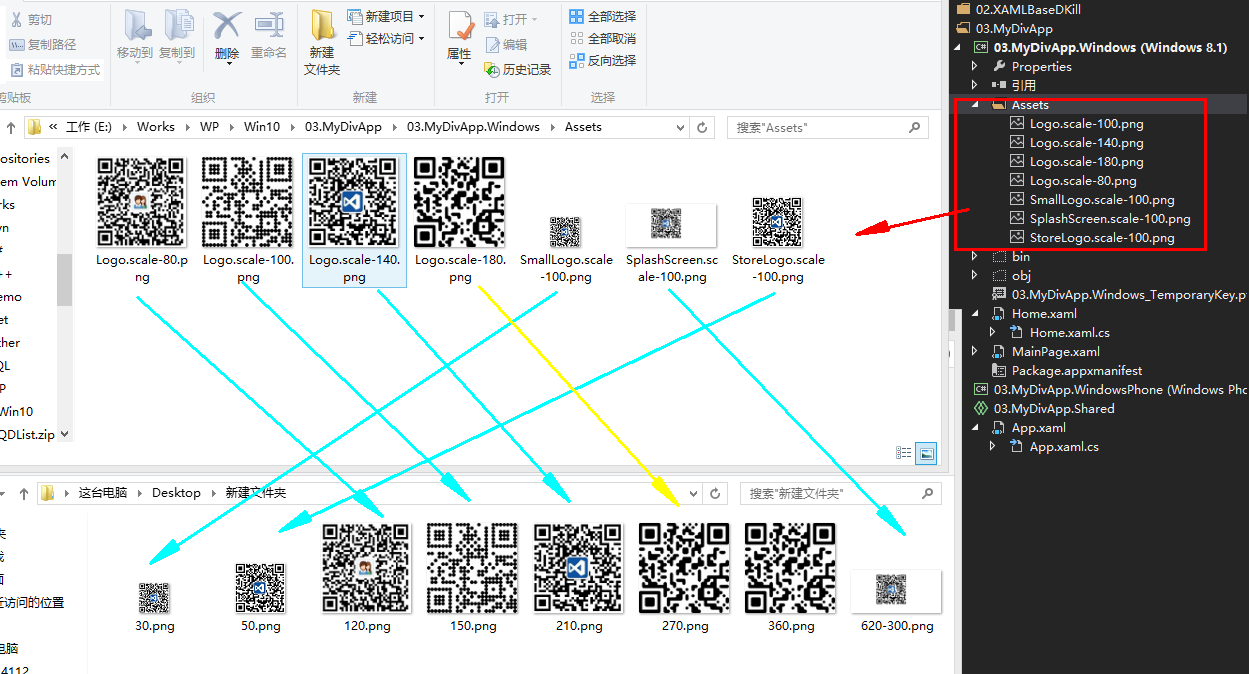Expand the obj folder node
1249x674 pixels.
pyautogui.click(x=975, y=276)
